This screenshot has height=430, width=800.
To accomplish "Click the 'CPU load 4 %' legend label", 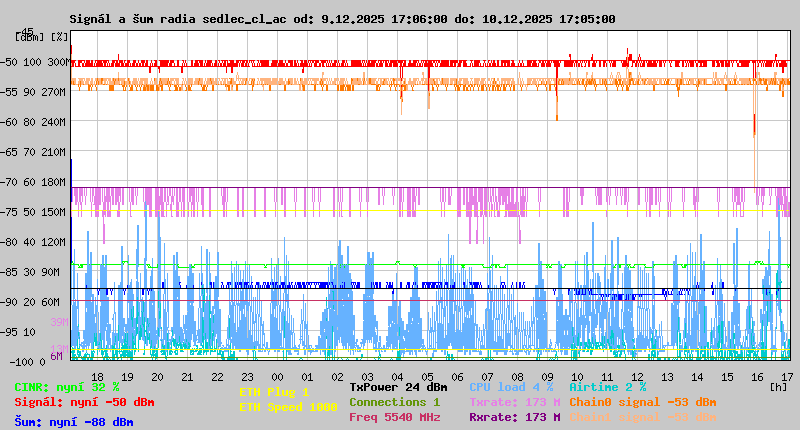I will click(511, 387).
